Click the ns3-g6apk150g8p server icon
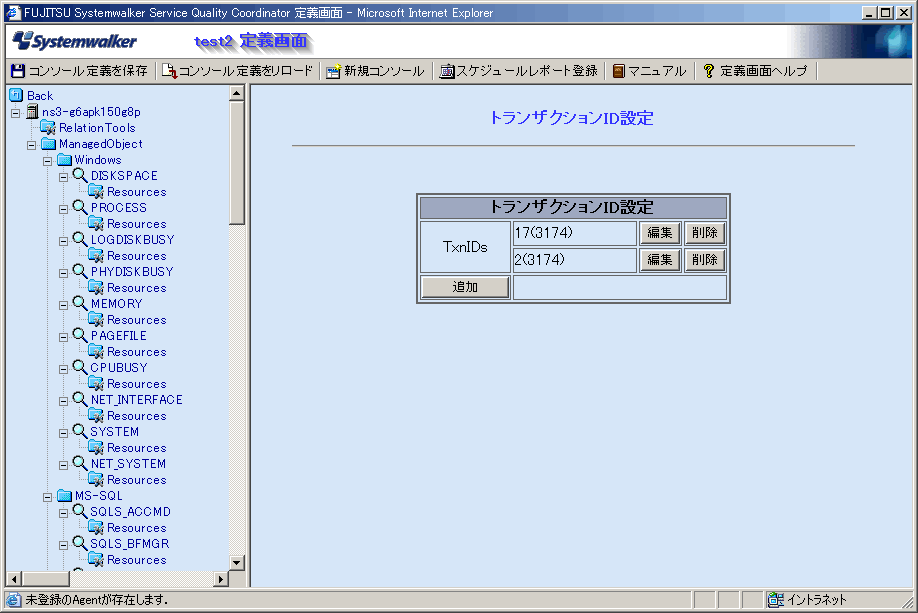The height and width of the screenshot is (613, 918). click(32, 111)
